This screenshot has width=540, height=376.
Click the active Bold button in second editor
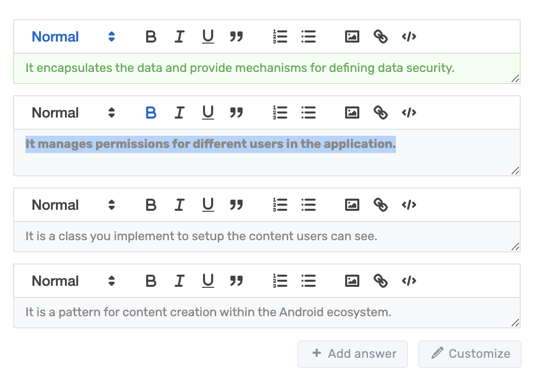coord(151,113)
